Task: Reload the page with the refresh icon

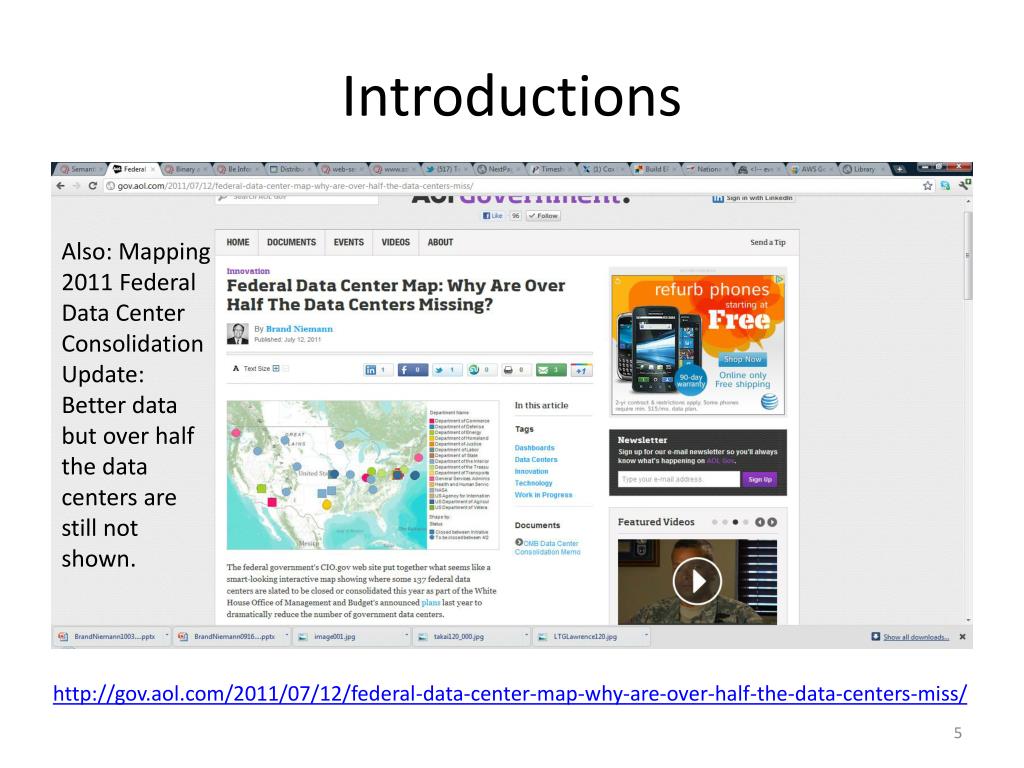Action: pyautogui.click(x=93, y=186)
